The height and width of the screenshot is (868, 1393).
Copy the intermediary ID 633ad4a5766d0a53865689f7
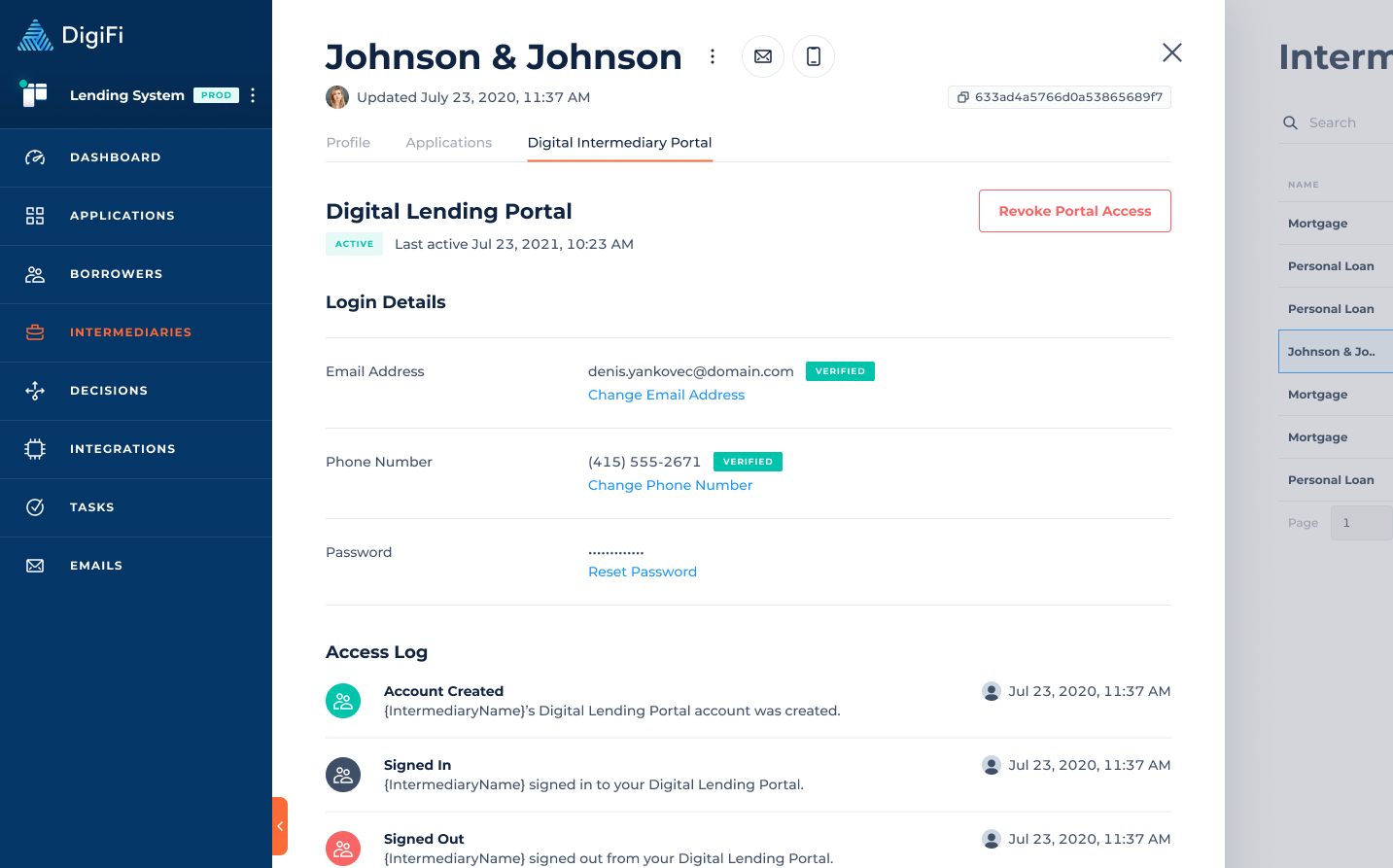click(1060, 97)
